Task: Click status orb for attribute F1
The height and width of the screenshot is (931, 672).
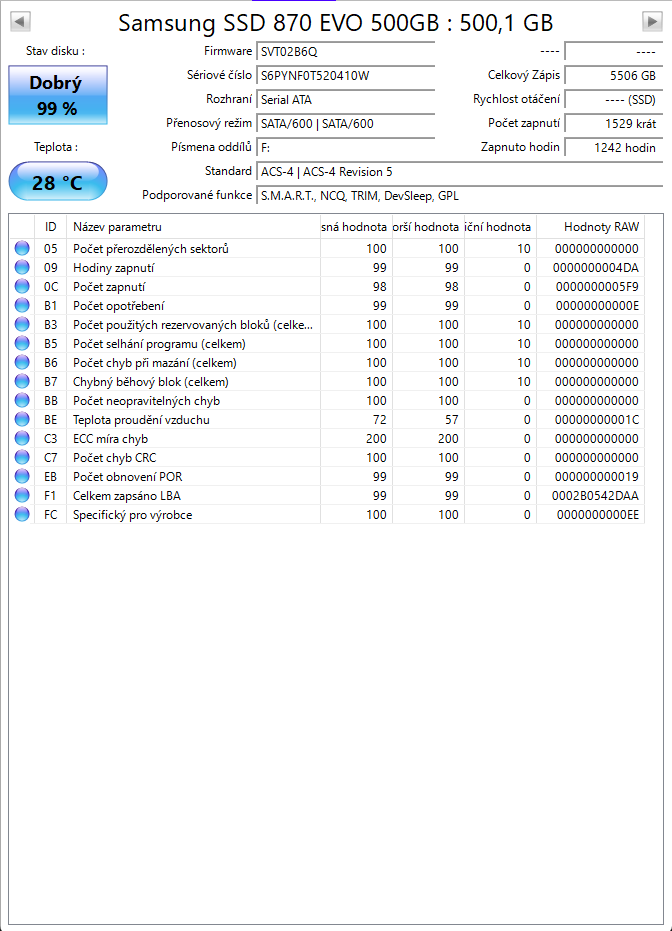Action: click(22, 495)
